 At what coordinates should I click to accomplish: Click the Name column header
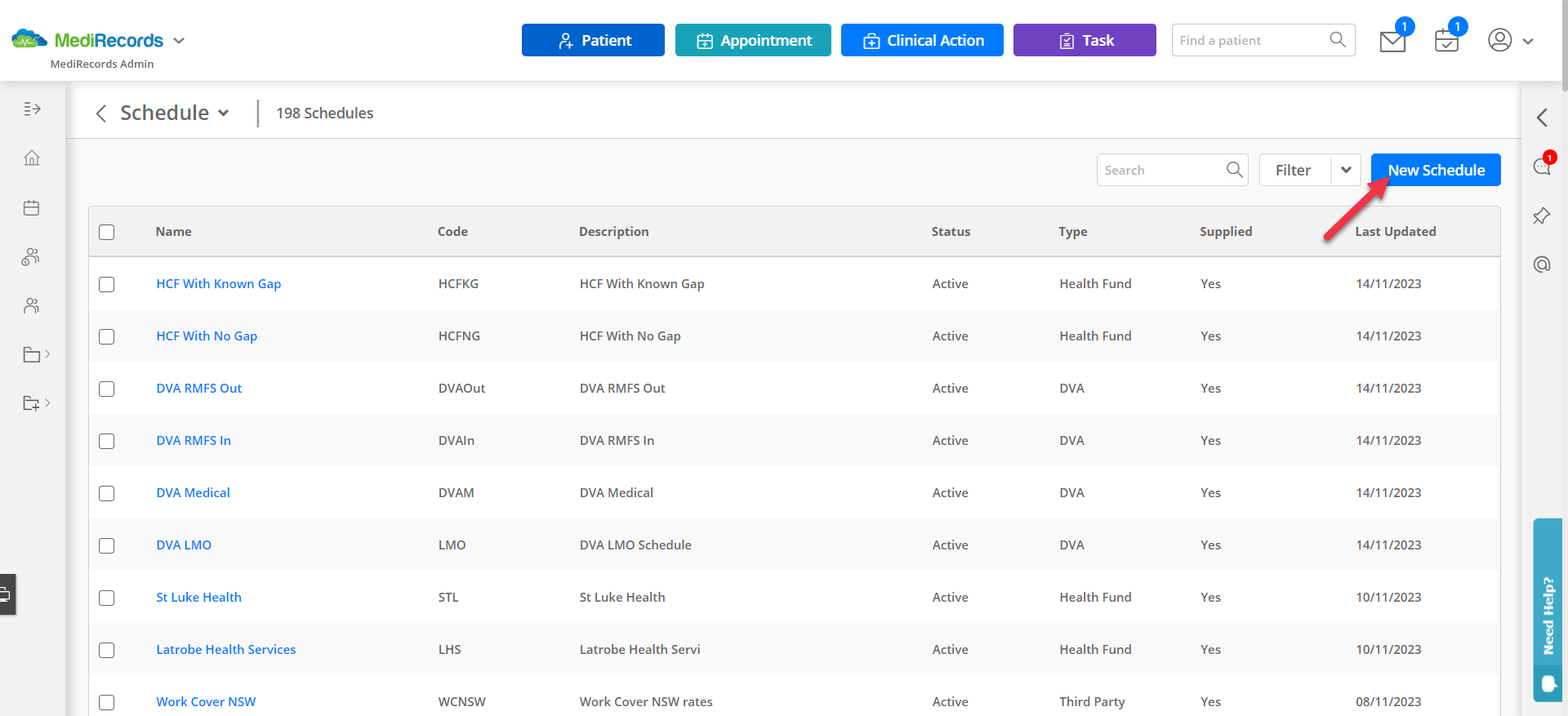[174, 232]
